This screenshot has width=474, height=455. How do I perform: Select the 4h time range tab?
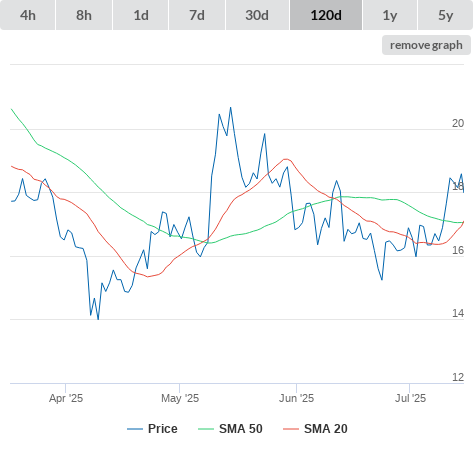click(x=28, y=15)
